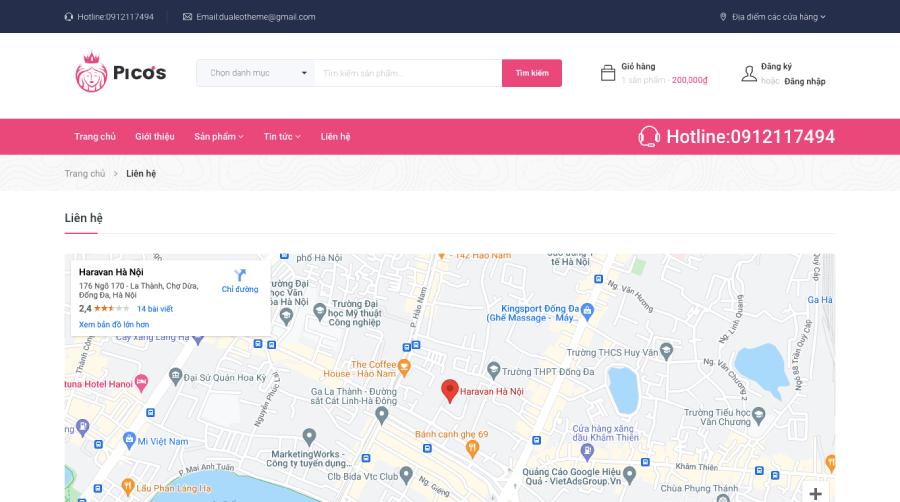Viewport: 900px width, 502px height.
Task: Click the Email dualeotheme@gmail.com link
Action: pos(255,17)
